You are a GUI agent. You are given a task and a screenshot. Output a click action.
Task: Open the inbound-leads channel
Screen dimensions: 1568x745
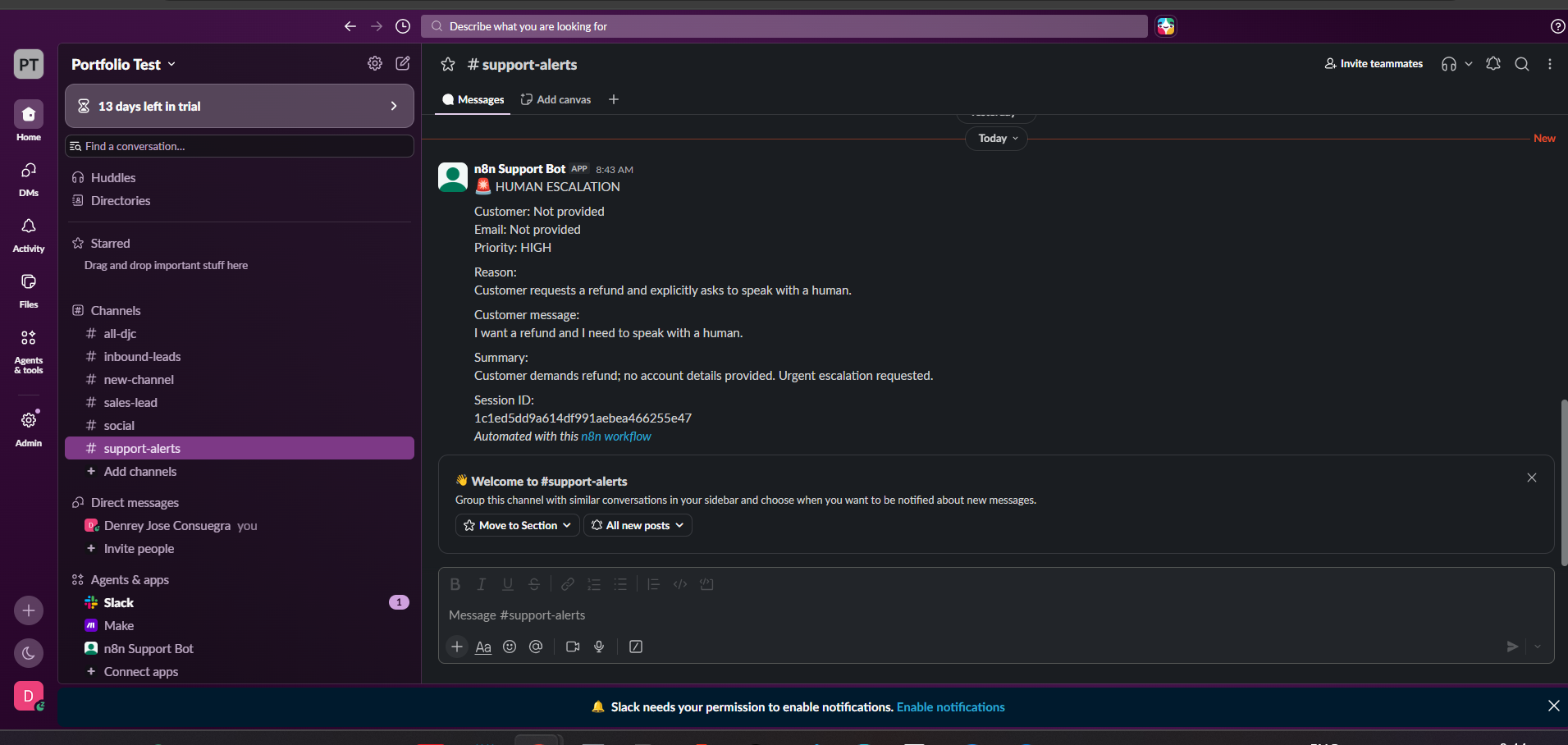[x=240, y=356]
